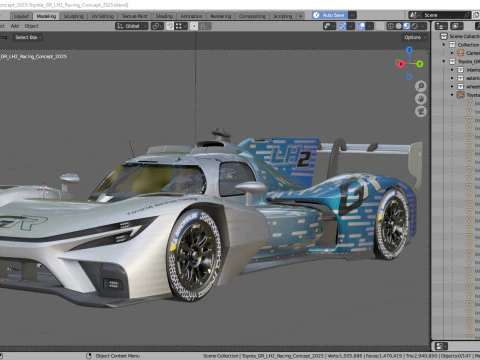Toggle the camera view button
This screenshot has width=480, height=360.
pyautogui.click(x=421, y=111)
